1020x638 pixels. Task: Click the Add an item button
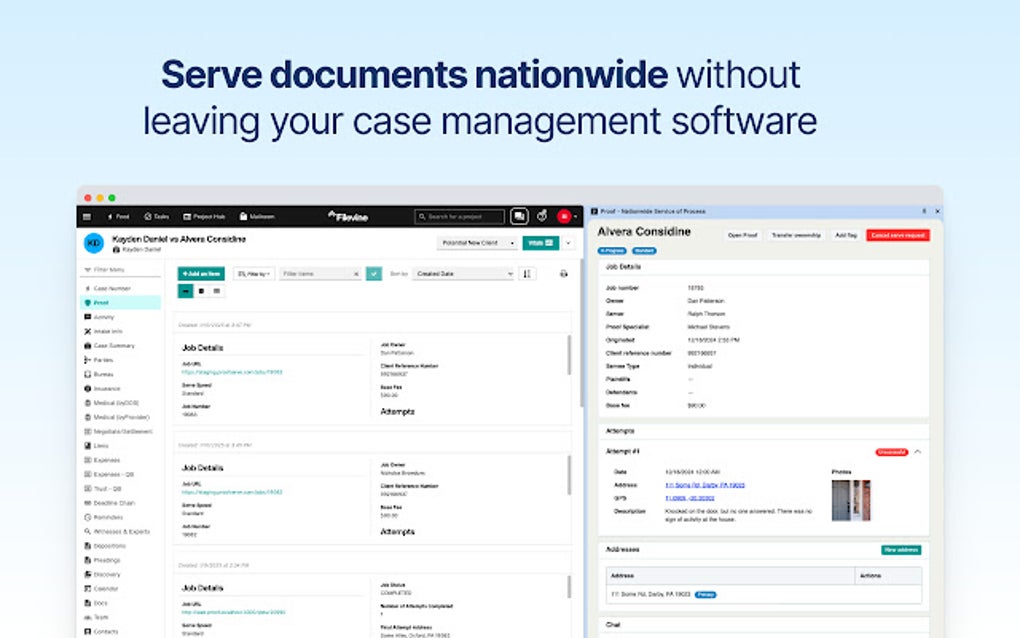pyautogui.click(x=202, y=272)
